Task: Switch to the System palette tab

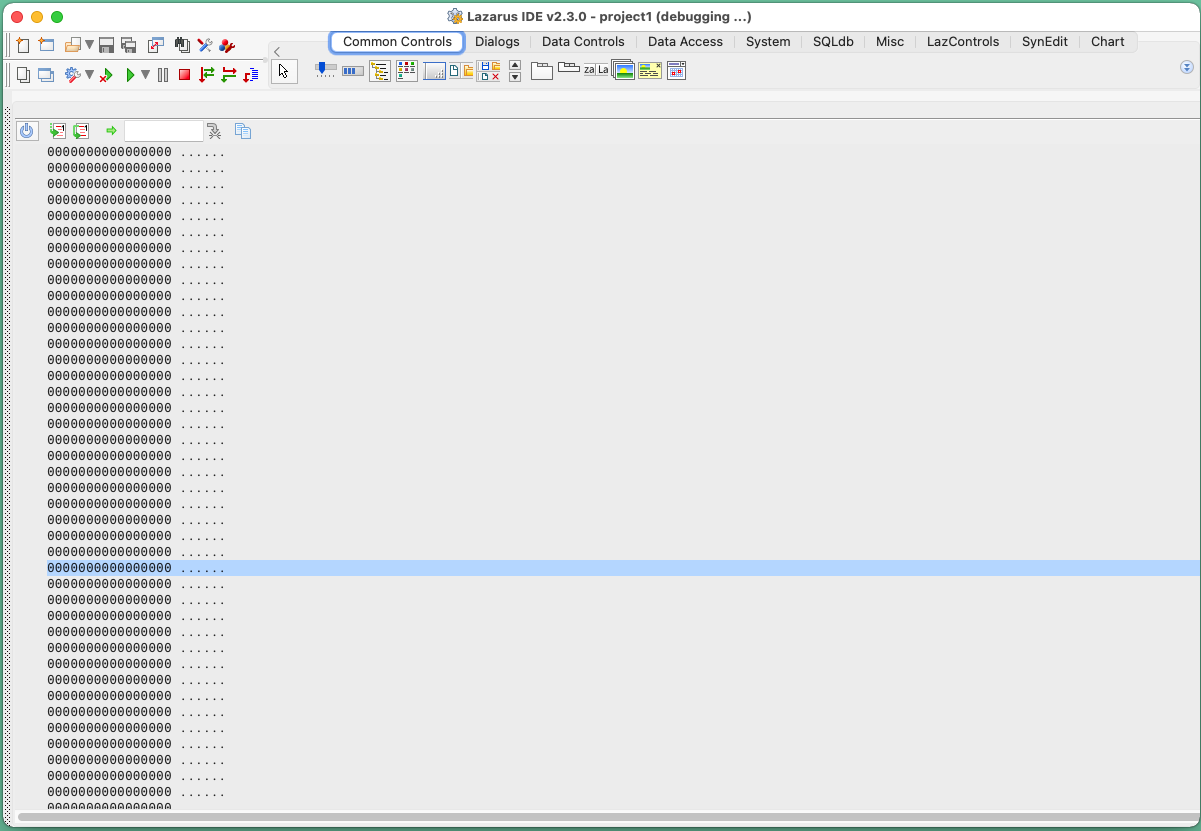Action: click(768, 42)
